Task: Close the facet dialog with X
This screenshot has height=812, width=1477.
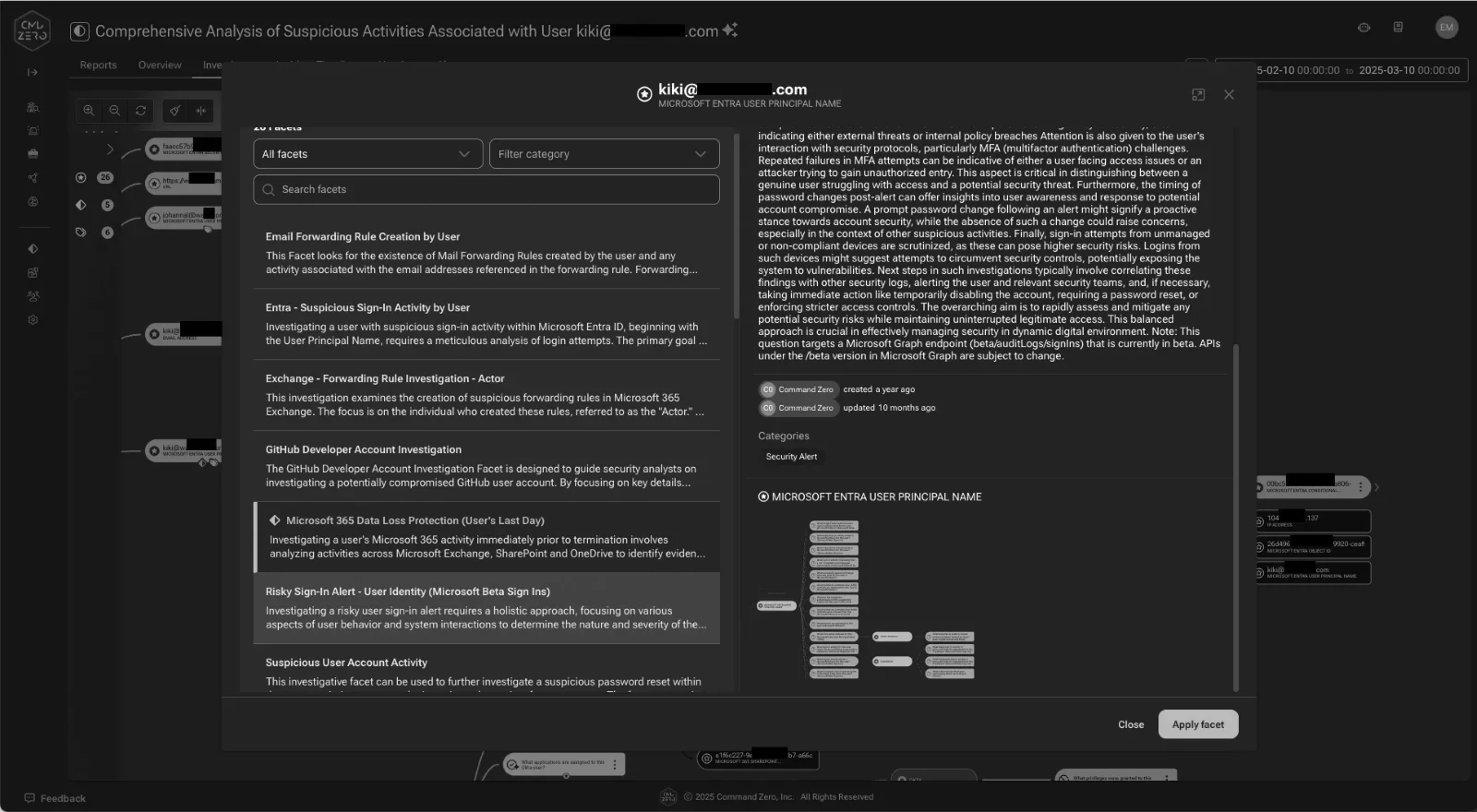Action: point(1229,95)
